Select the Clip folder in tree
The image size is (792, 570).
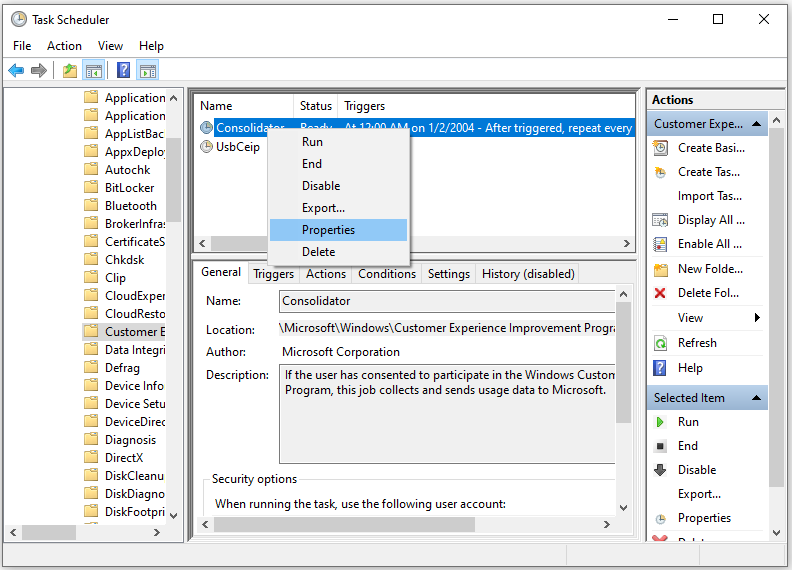pos(115,278)
